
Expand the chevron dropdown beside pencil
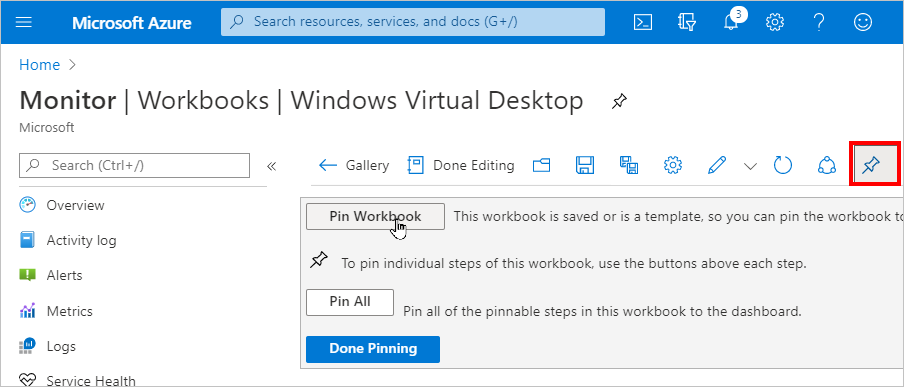click(750, 167)
